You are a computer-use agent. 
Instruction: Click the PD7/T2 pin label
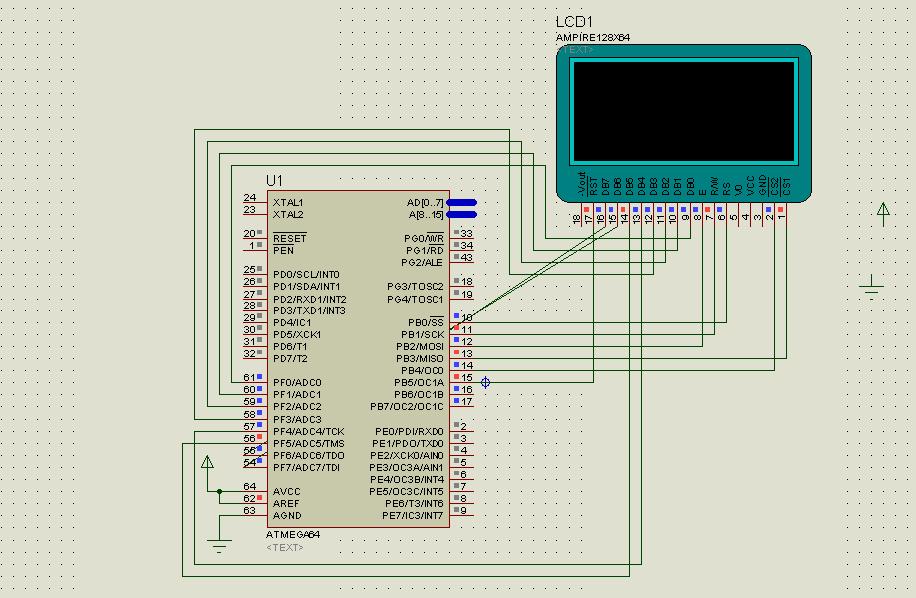click(290, 359)
